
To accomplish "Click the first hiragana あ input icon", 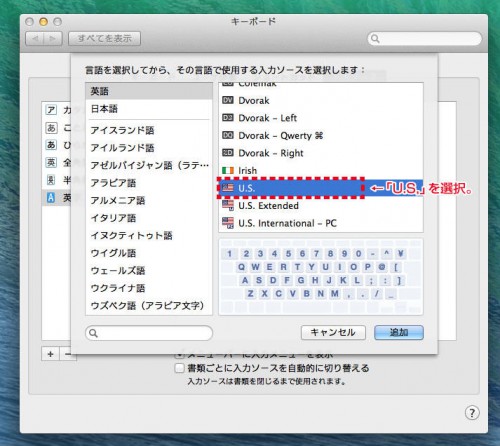I will 51,127.
